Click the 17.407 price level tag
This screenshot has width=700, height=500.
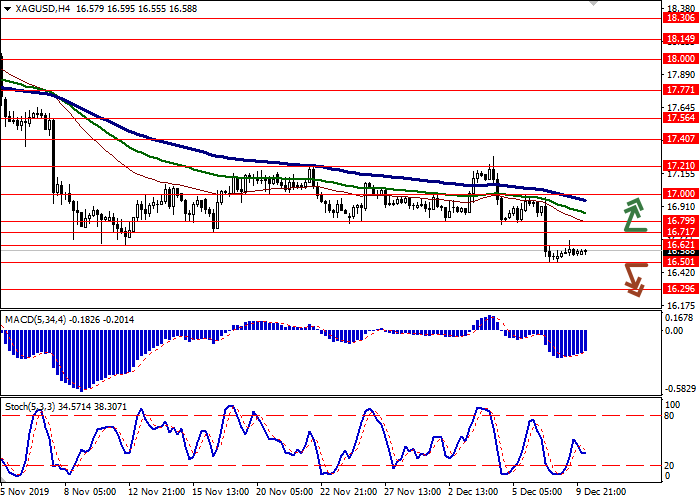(x=679, y=138)
